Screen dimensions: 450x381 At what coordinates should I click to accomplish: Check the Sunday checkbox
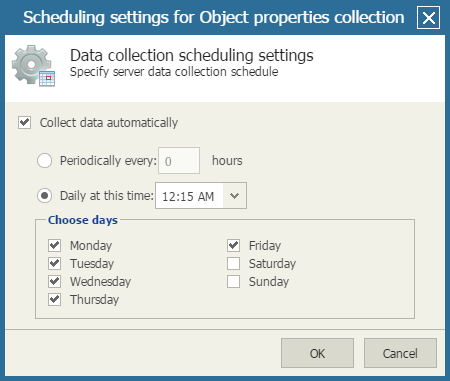tap(233, 281)
